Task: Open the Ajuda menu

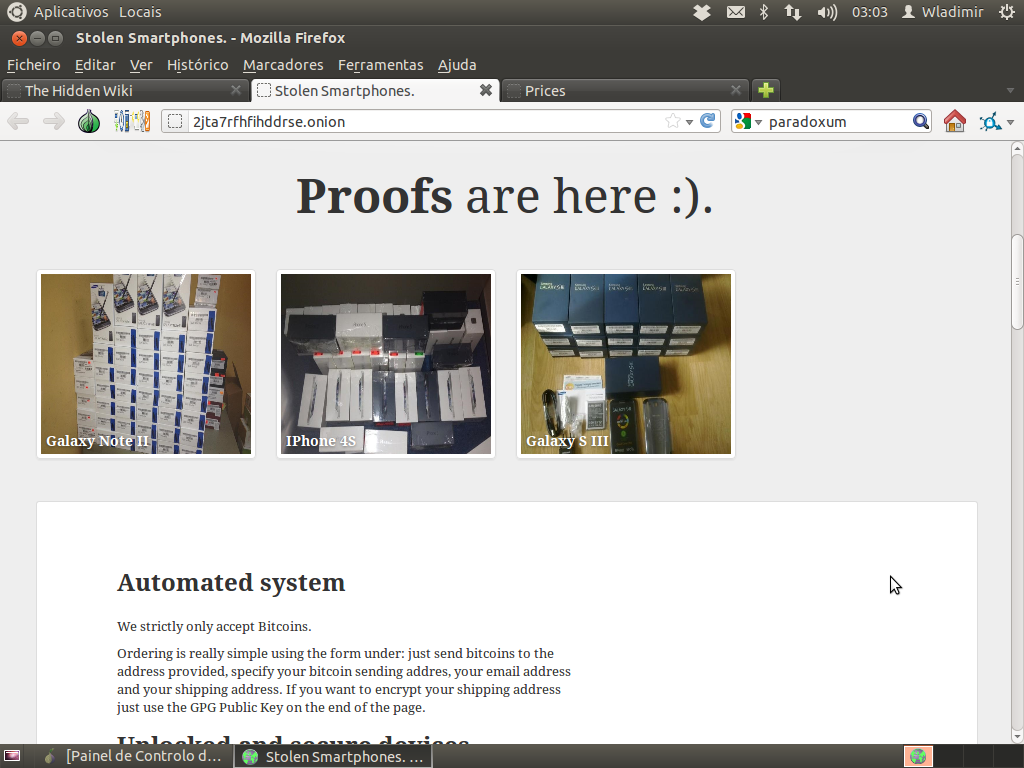Action: (x=456, y=65)
